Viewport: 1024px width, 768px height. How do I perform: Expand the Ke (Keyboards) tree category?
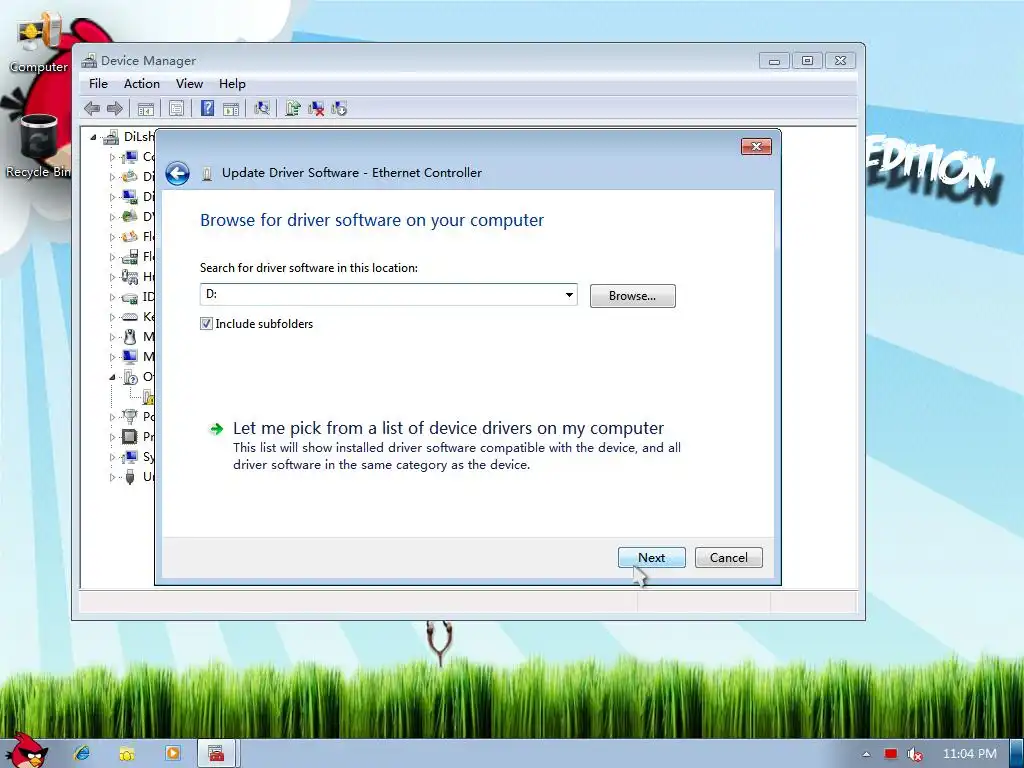pyautogui.click(x=112, y=317)
